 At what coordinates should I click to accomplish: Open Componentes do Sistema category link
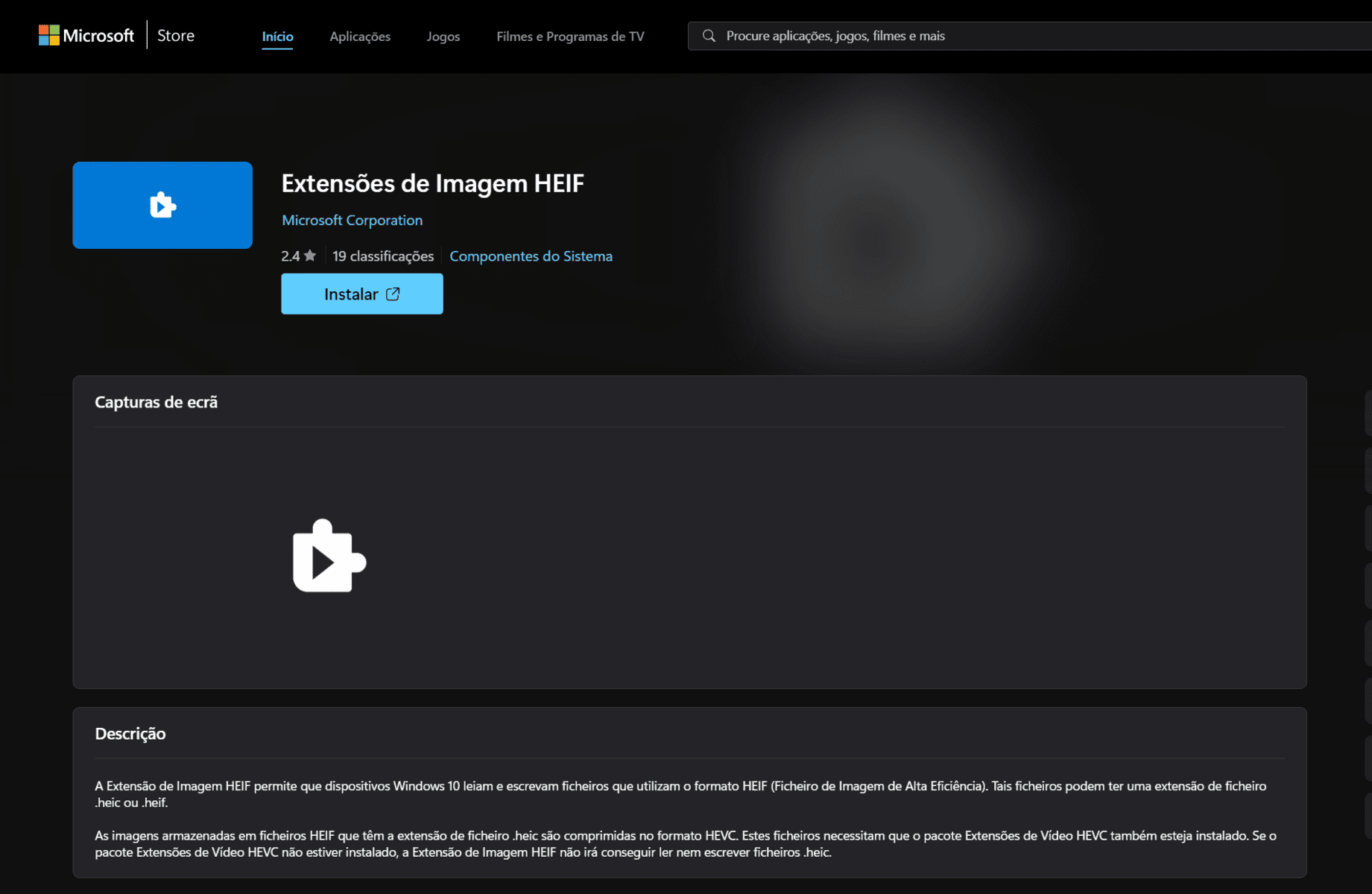[531, 256]
